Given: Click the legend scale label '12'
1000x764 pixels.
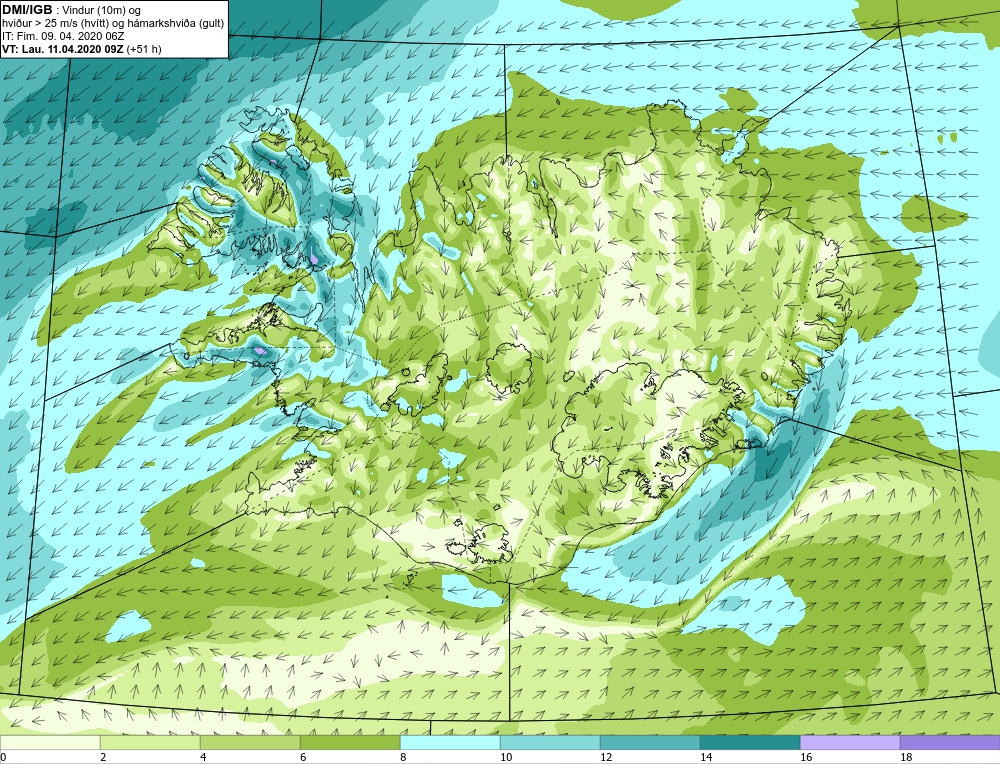Looking at the screenshot, I should point(606,757).
